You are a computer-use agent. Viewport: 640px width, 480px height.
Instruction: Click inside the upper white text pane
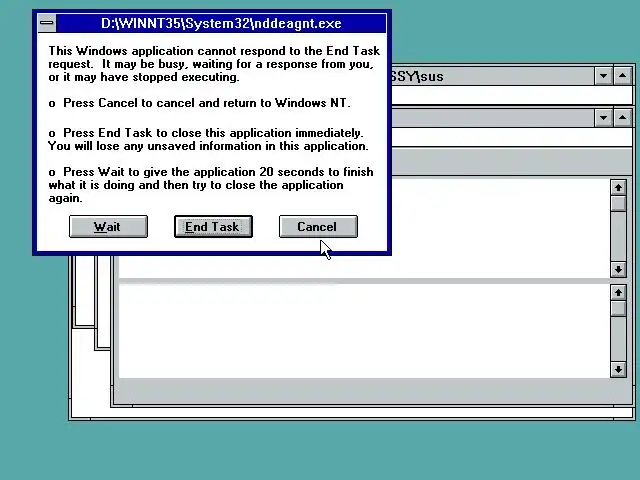(x=500, y=229)
